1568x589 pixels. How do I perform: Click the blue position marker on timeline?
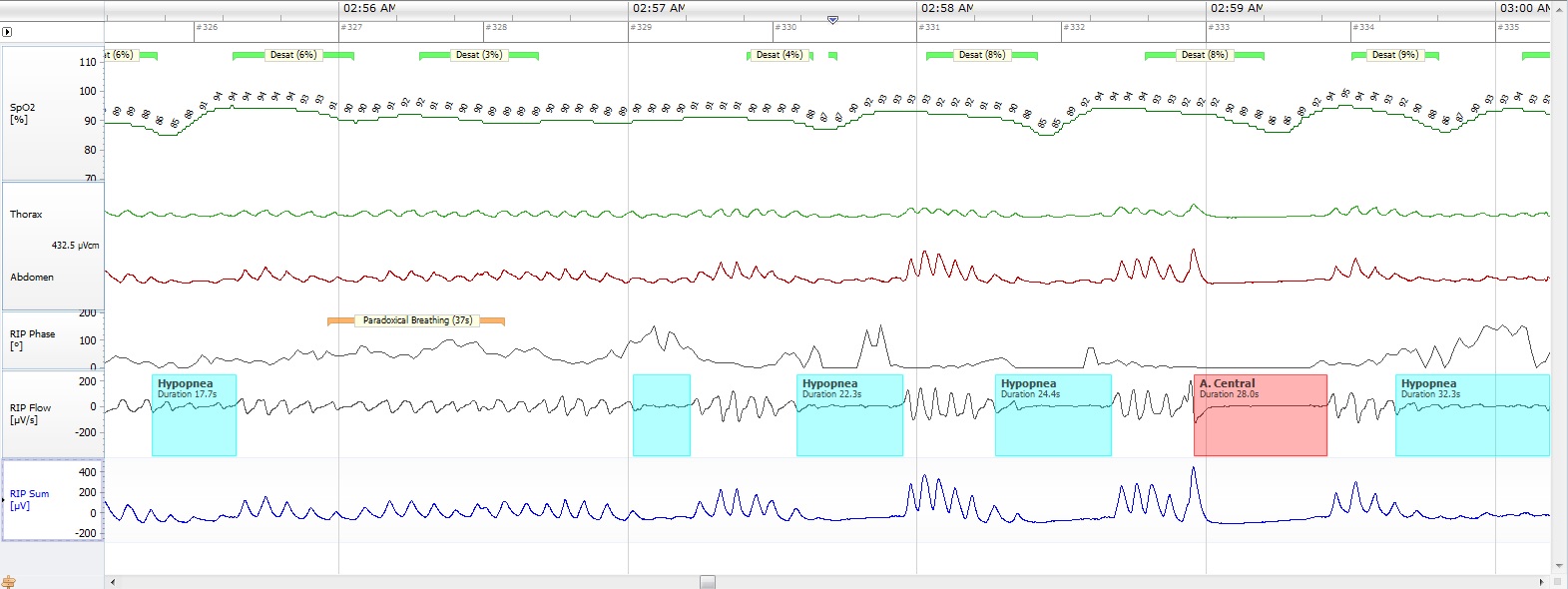(832, 20)
